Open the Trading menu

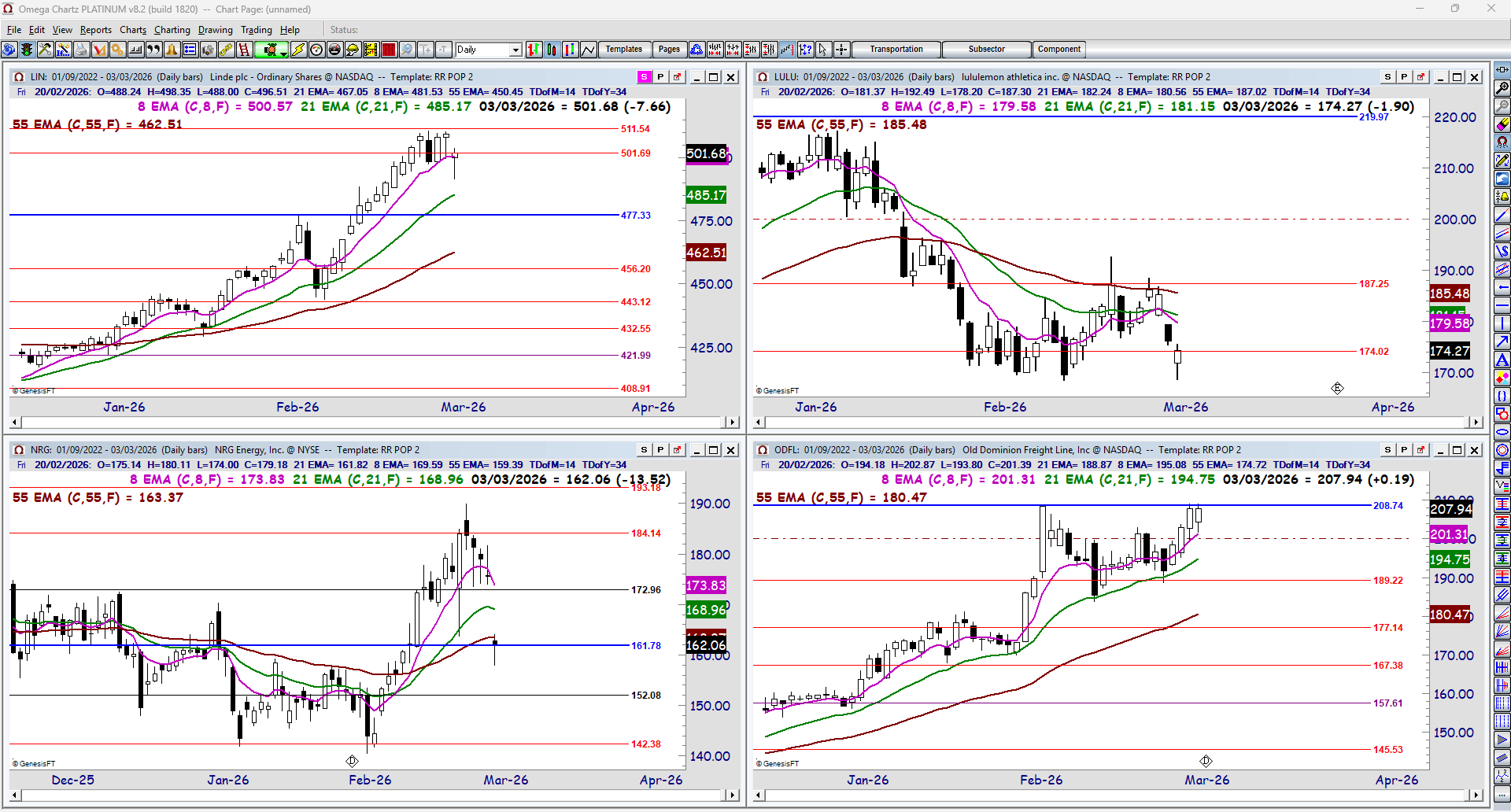[x=257, y=30]
